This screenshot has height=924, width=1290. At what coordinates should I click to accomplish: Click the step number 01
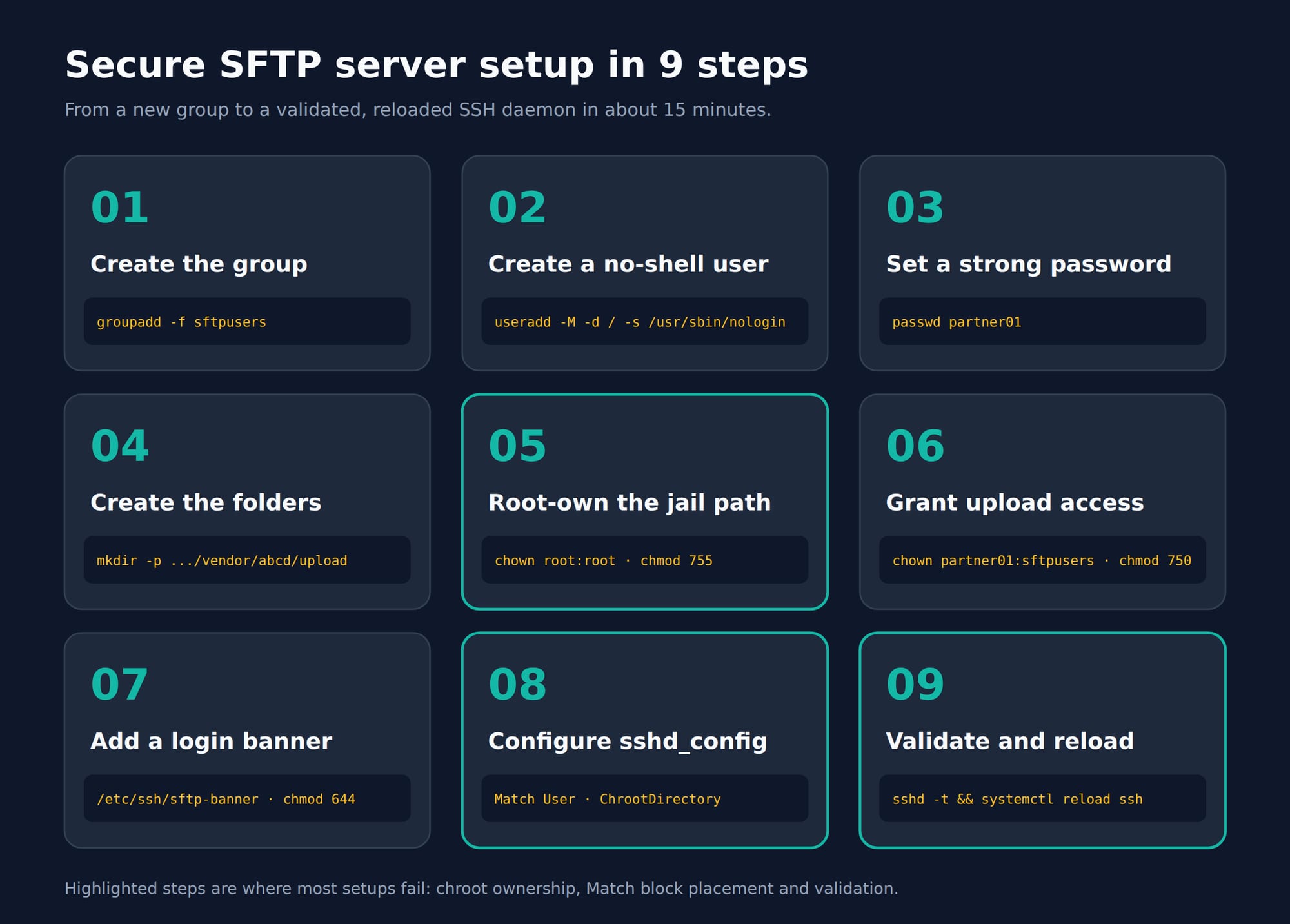click(x=120, y=208)
